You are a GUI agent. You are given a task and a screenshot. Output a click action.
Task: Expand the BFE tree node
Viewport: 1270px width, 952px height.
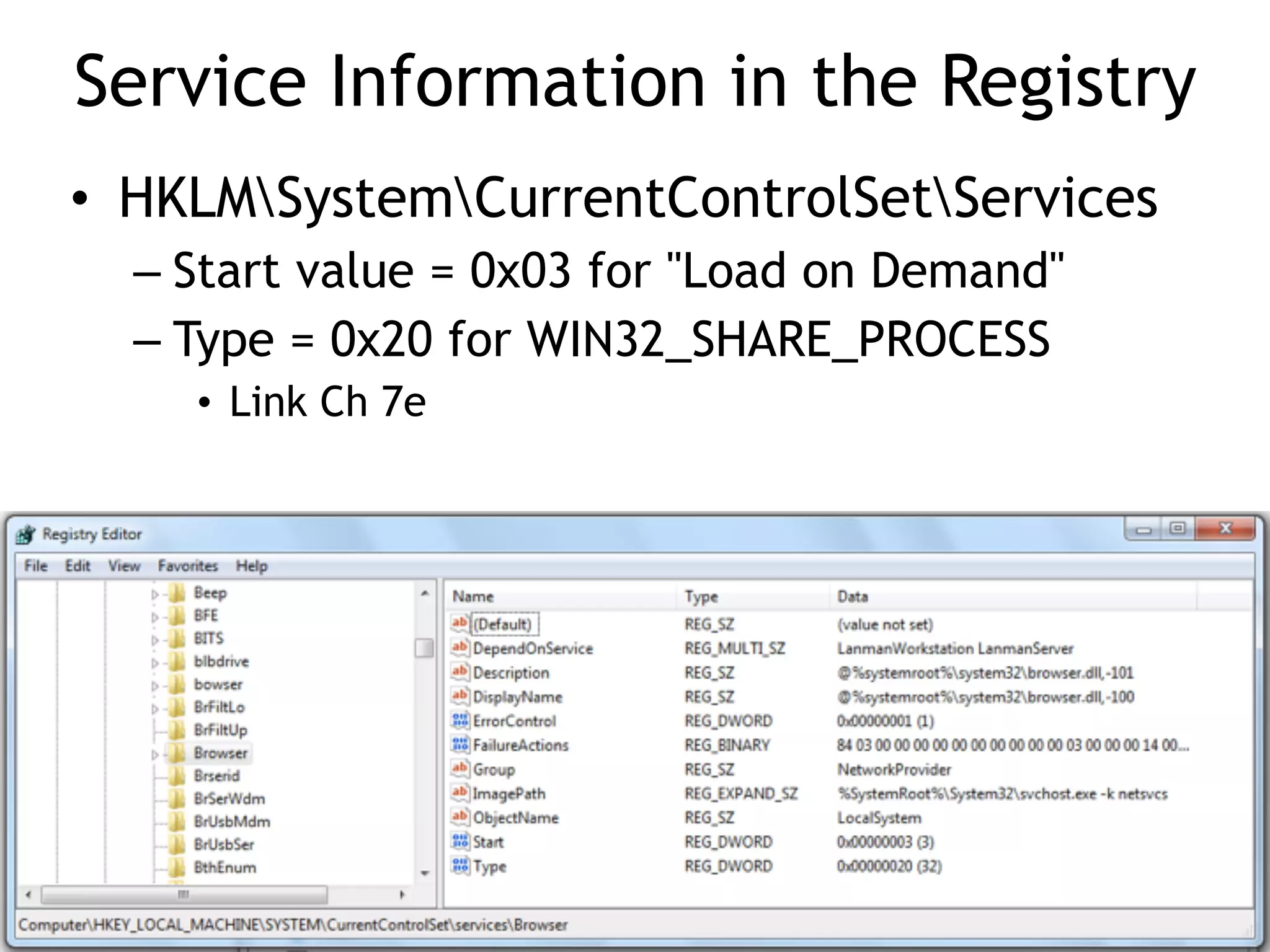(155, 617)
